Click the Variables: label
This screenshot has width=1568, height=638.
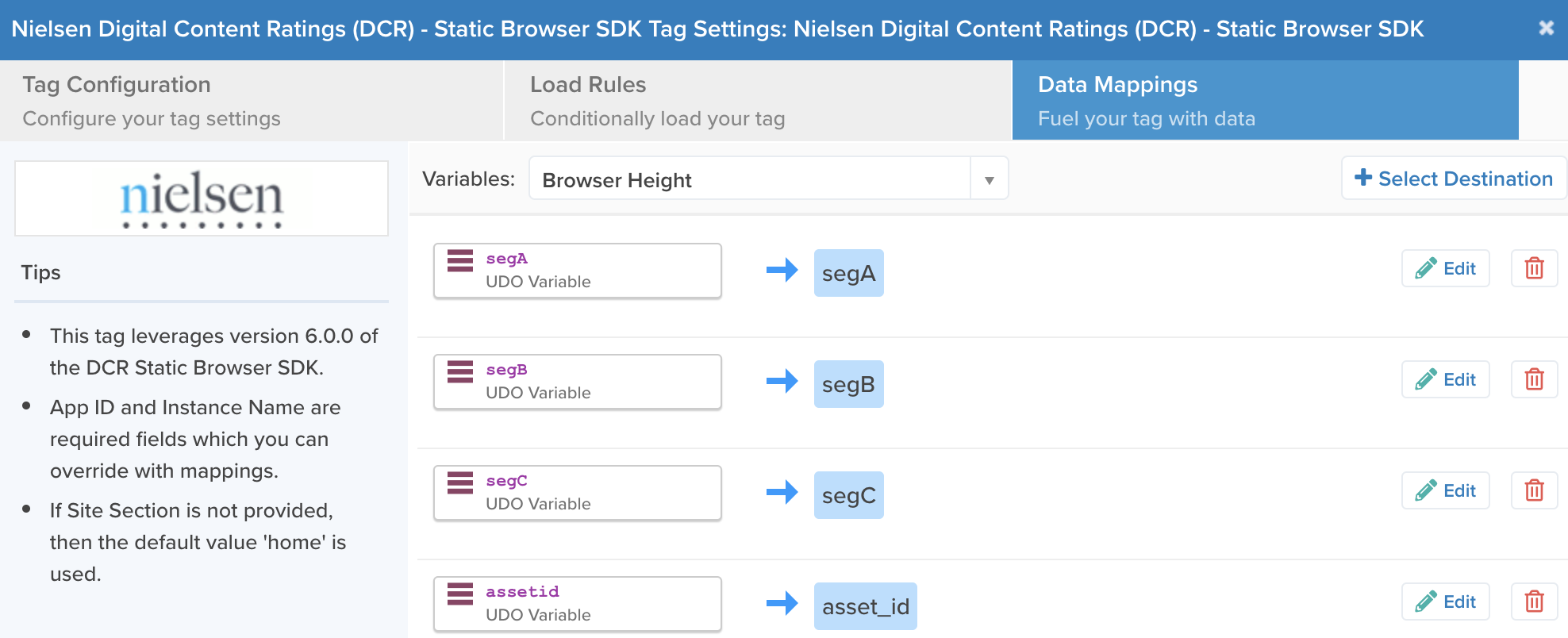pos(468,179)
